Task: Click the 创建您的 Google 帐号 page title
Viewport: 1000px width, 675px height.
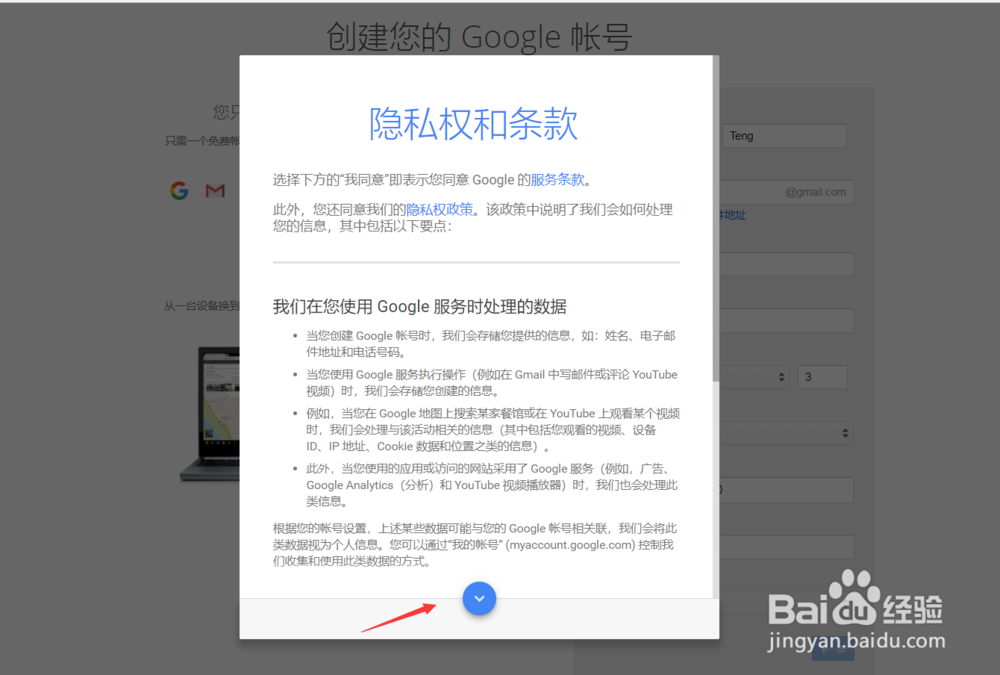Action: pyautogui.click(x=479, y=36)
